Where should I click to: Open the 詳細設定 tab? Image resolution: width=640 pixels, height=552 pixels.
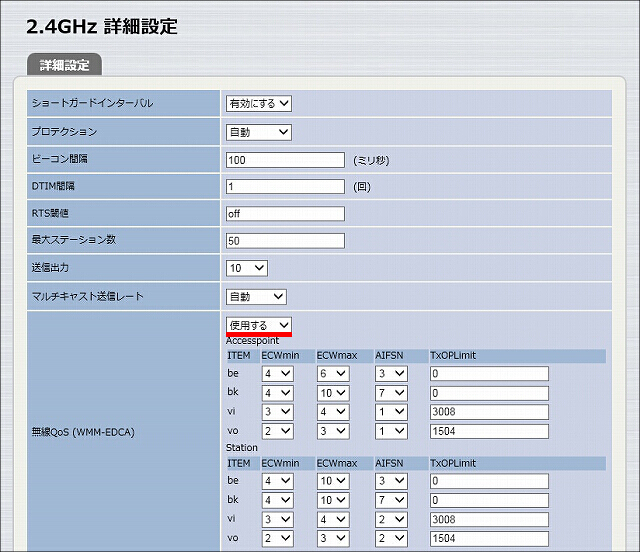[x=64, y=65]
